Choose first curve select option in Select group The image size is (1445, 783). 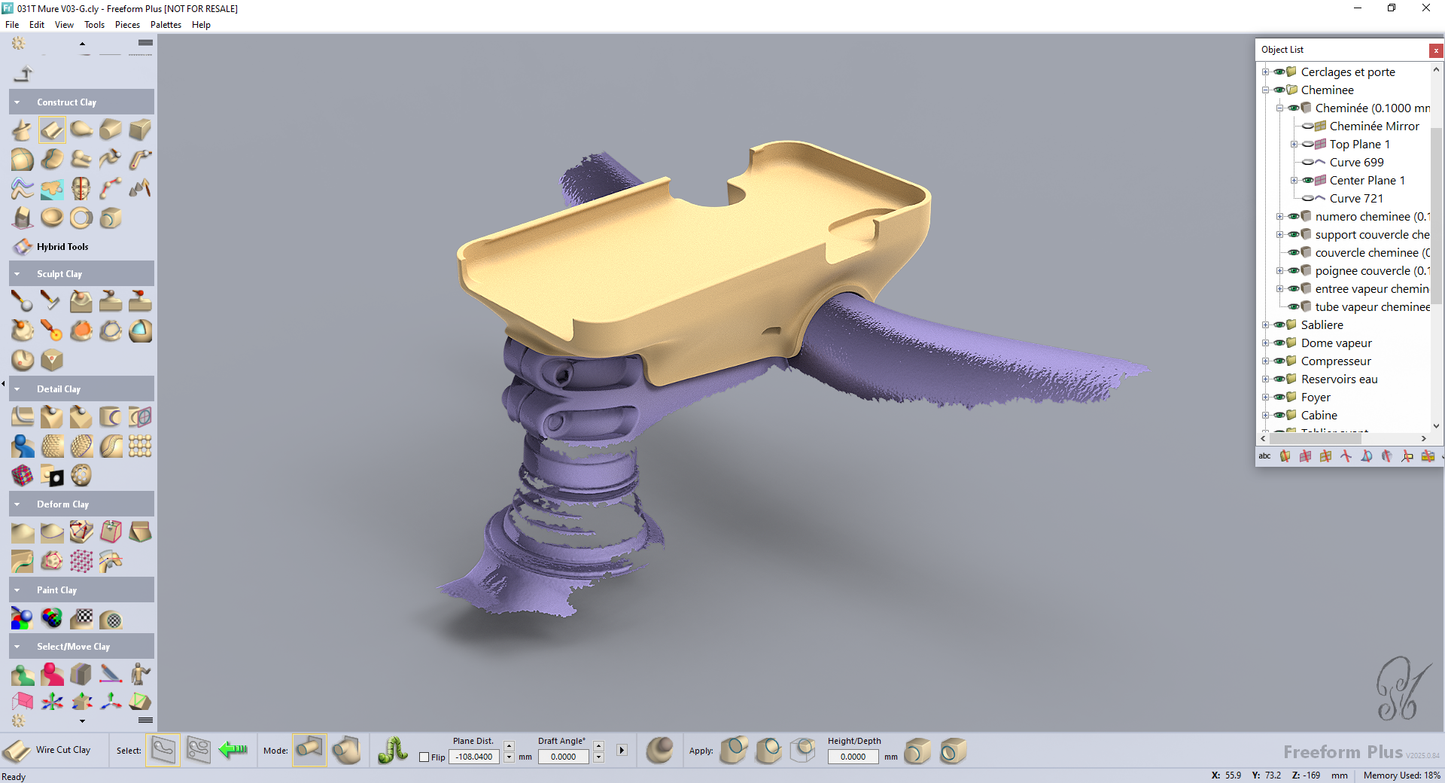pyautogui.click(x=164, y=750)
